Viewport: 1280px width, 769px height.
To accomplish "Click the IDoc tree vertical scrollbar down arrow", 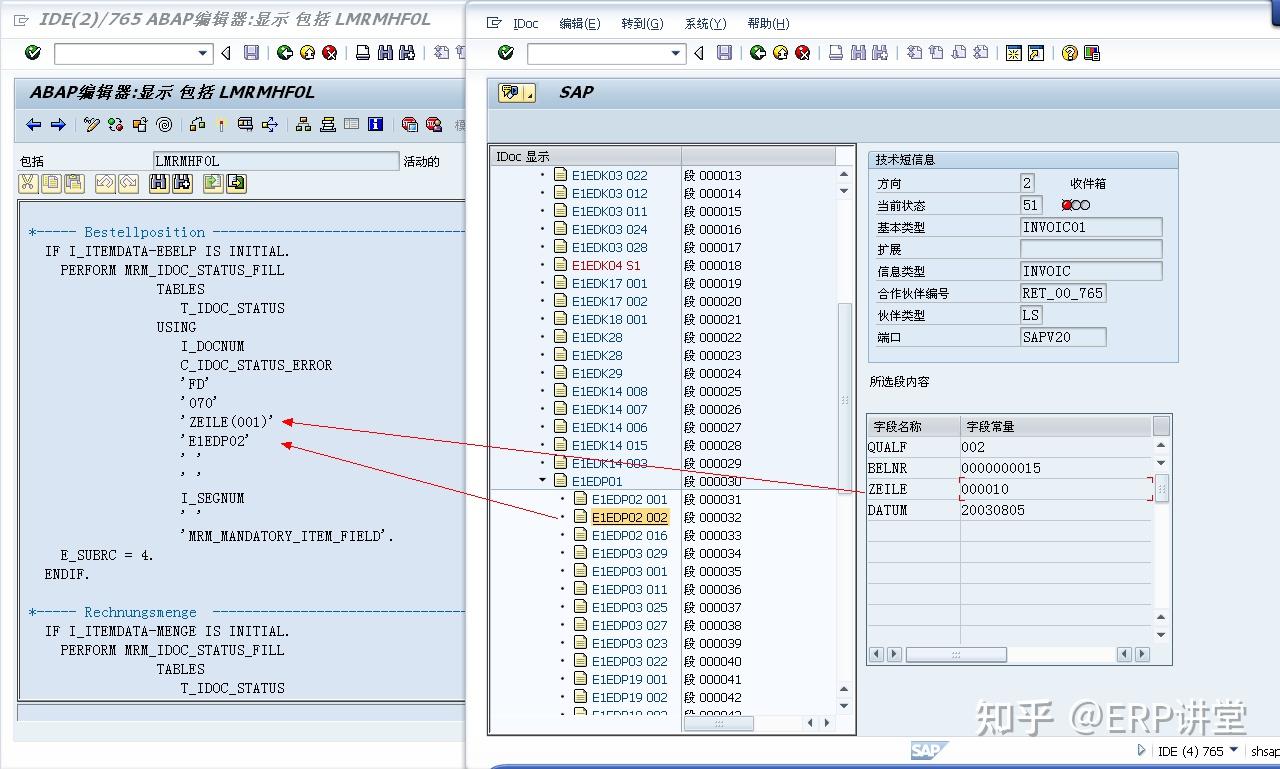I will pos(843,707).
